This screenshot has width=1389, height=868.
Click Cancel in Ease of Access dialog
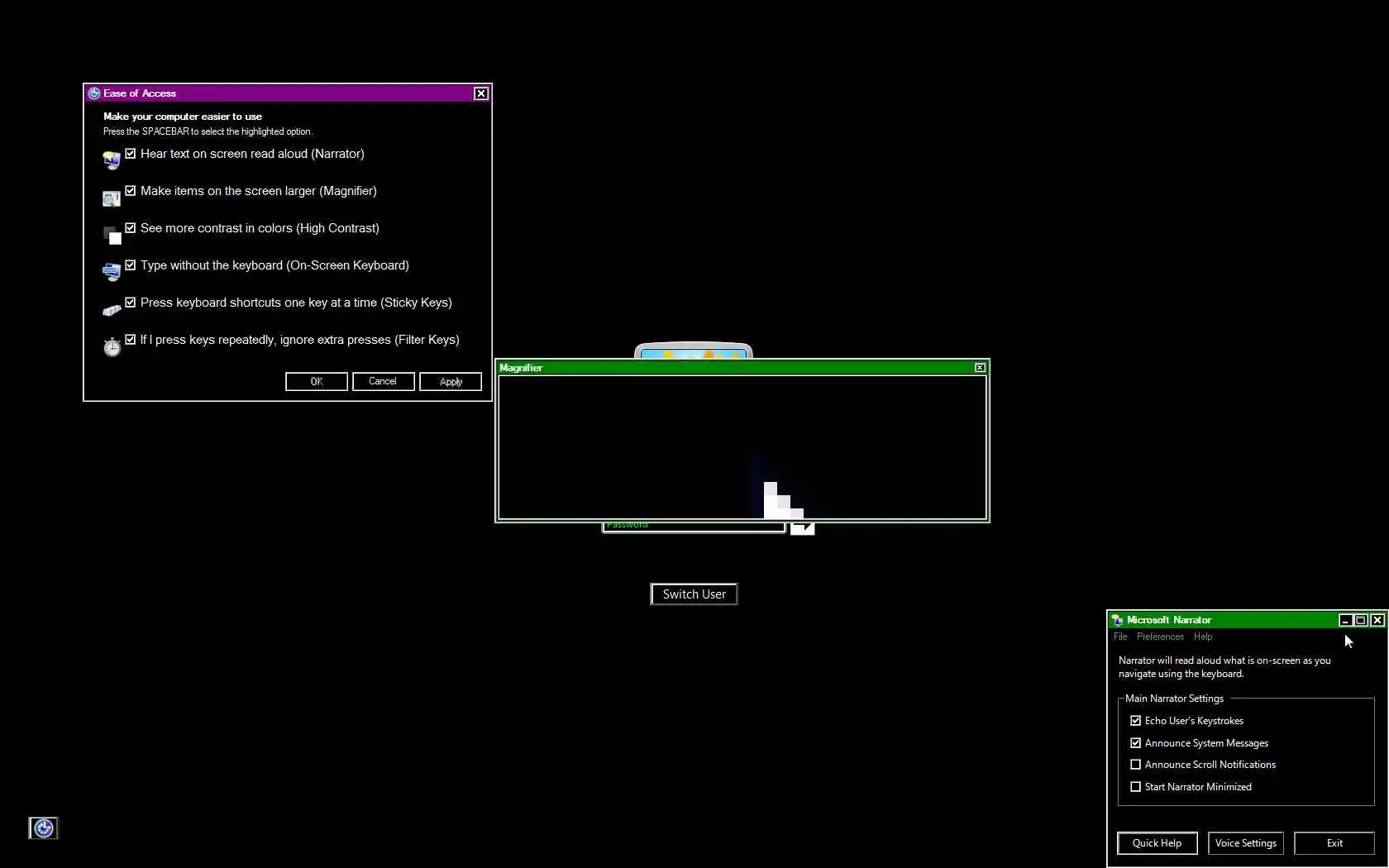click(383, 381)
